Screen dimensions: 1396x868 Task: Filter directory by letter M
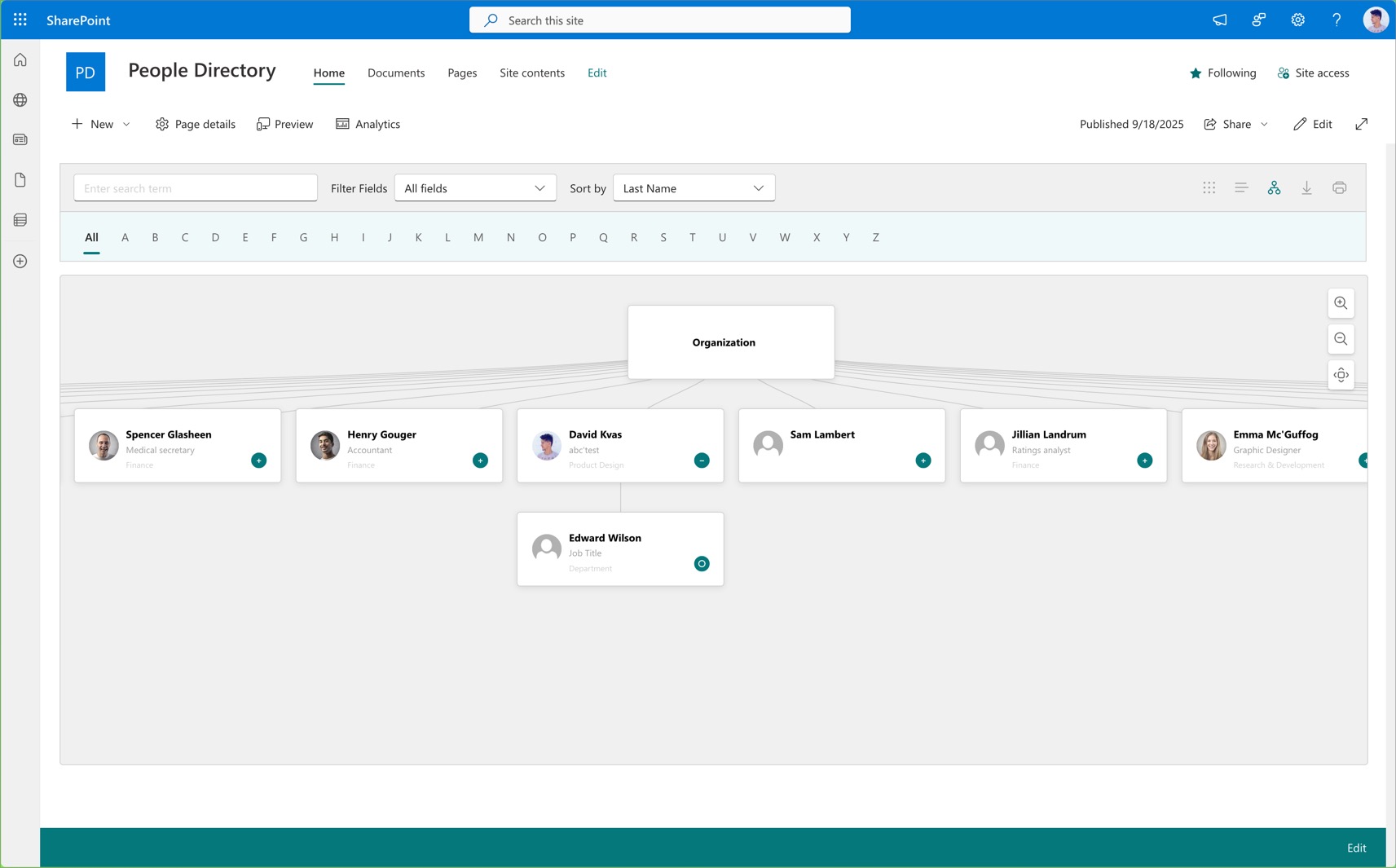pos(478,238)
